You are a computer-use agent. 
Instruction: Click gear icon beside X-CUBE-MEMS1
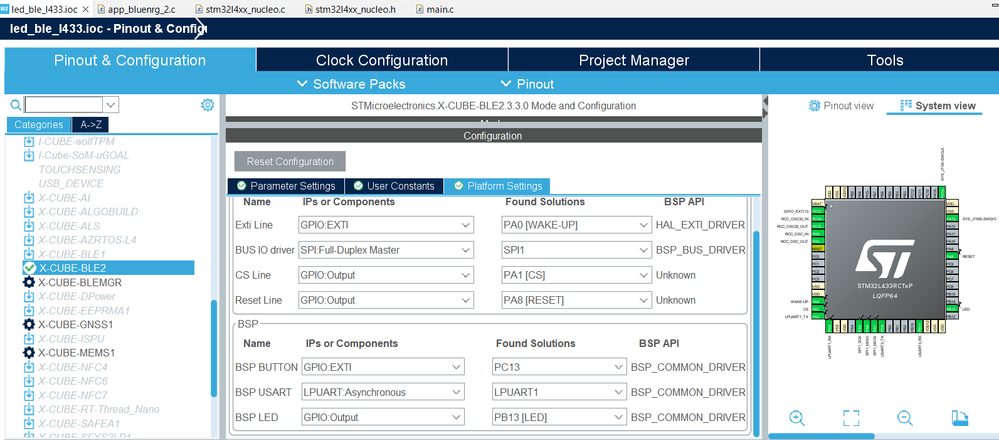click(29, 352)
